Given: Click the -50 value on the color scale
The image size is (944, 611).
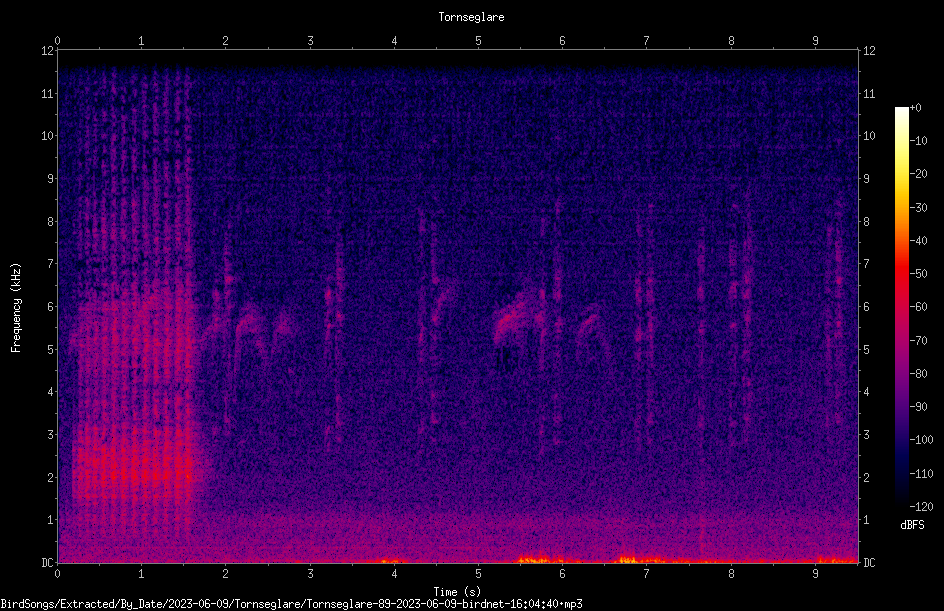Looking at the screenshot, I should [918, 274].
